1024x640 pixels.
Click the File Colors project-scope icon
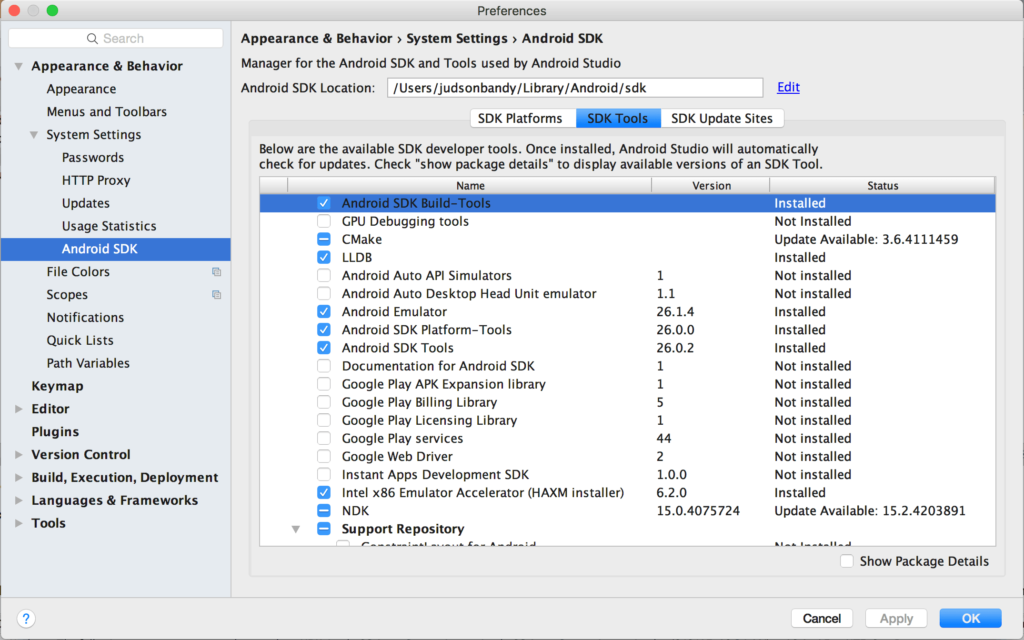pos(216,272)
